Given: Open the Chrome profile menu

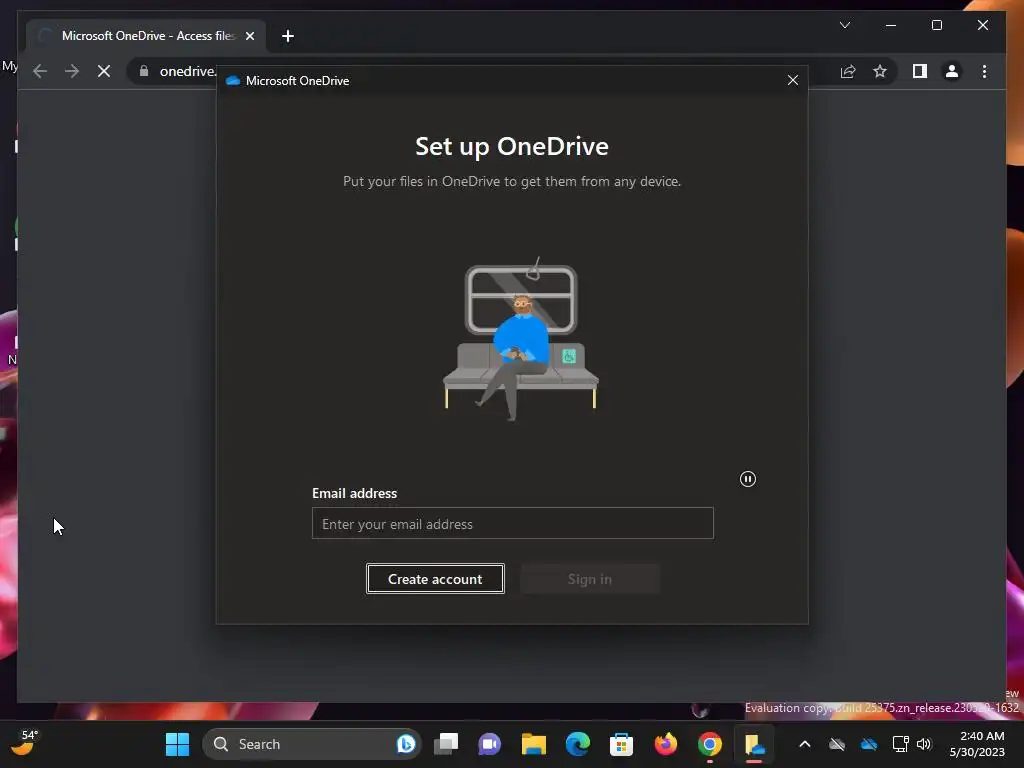Looking at the screenshot, I should tap(952, 71).
